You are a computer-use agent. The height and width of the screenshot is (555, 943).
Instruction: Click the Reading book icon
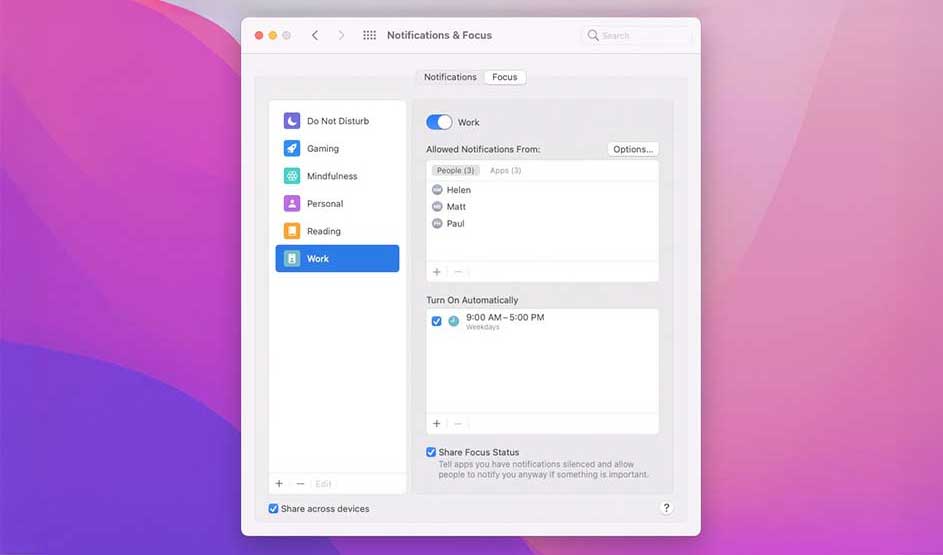292,231
